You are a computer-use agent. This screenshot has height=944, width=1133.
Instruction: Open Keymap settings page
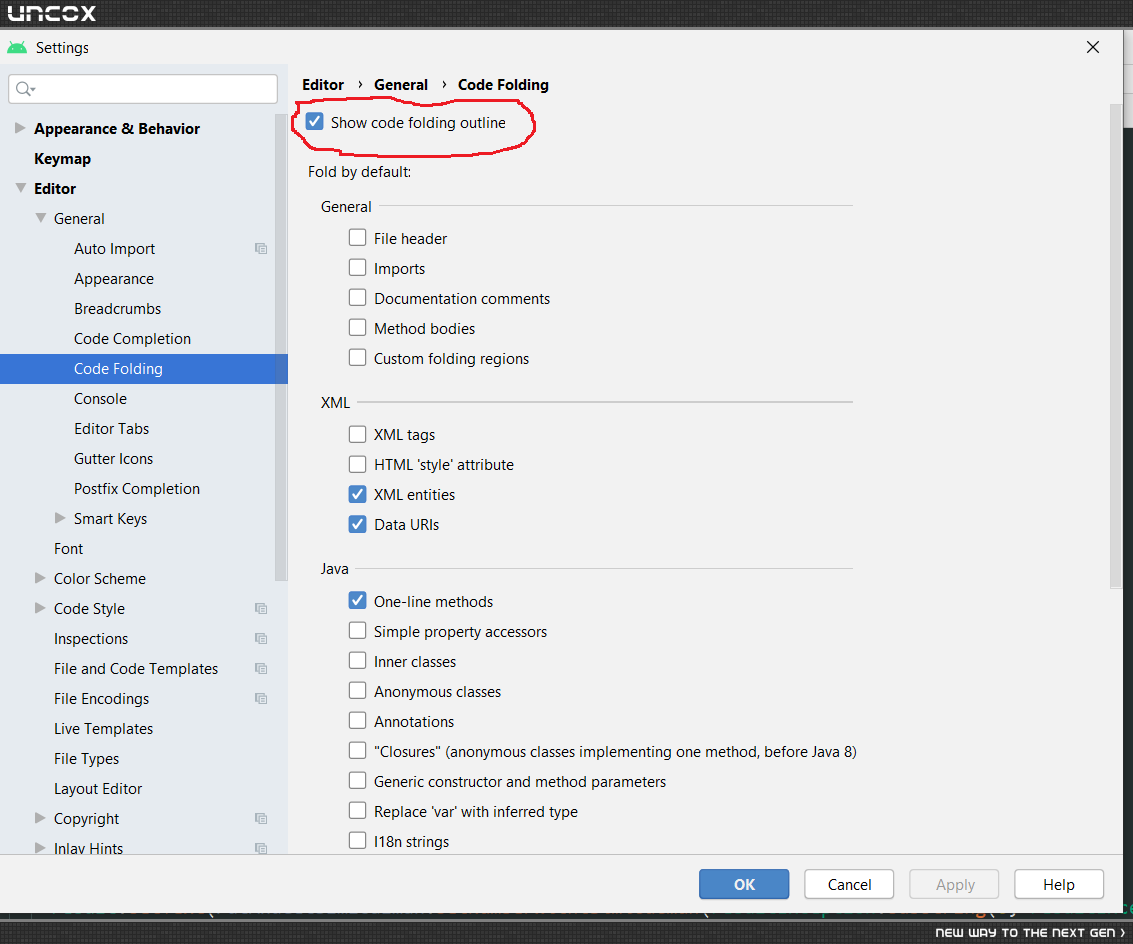pos(62,159)
